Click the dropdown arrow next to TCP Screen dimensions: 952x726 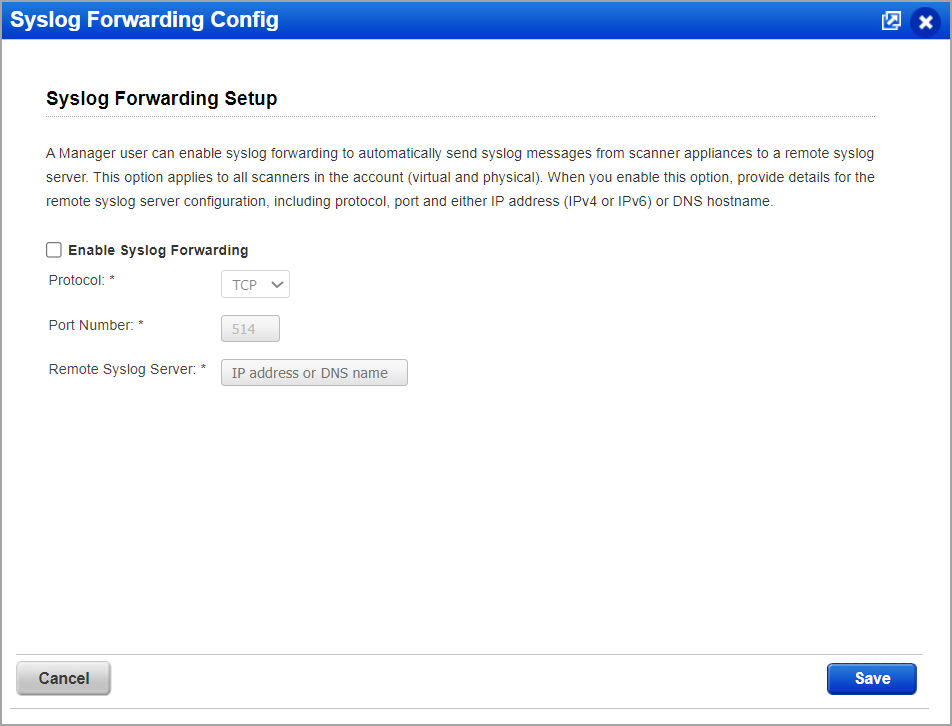pyautogui.click(x=278, y=284)
